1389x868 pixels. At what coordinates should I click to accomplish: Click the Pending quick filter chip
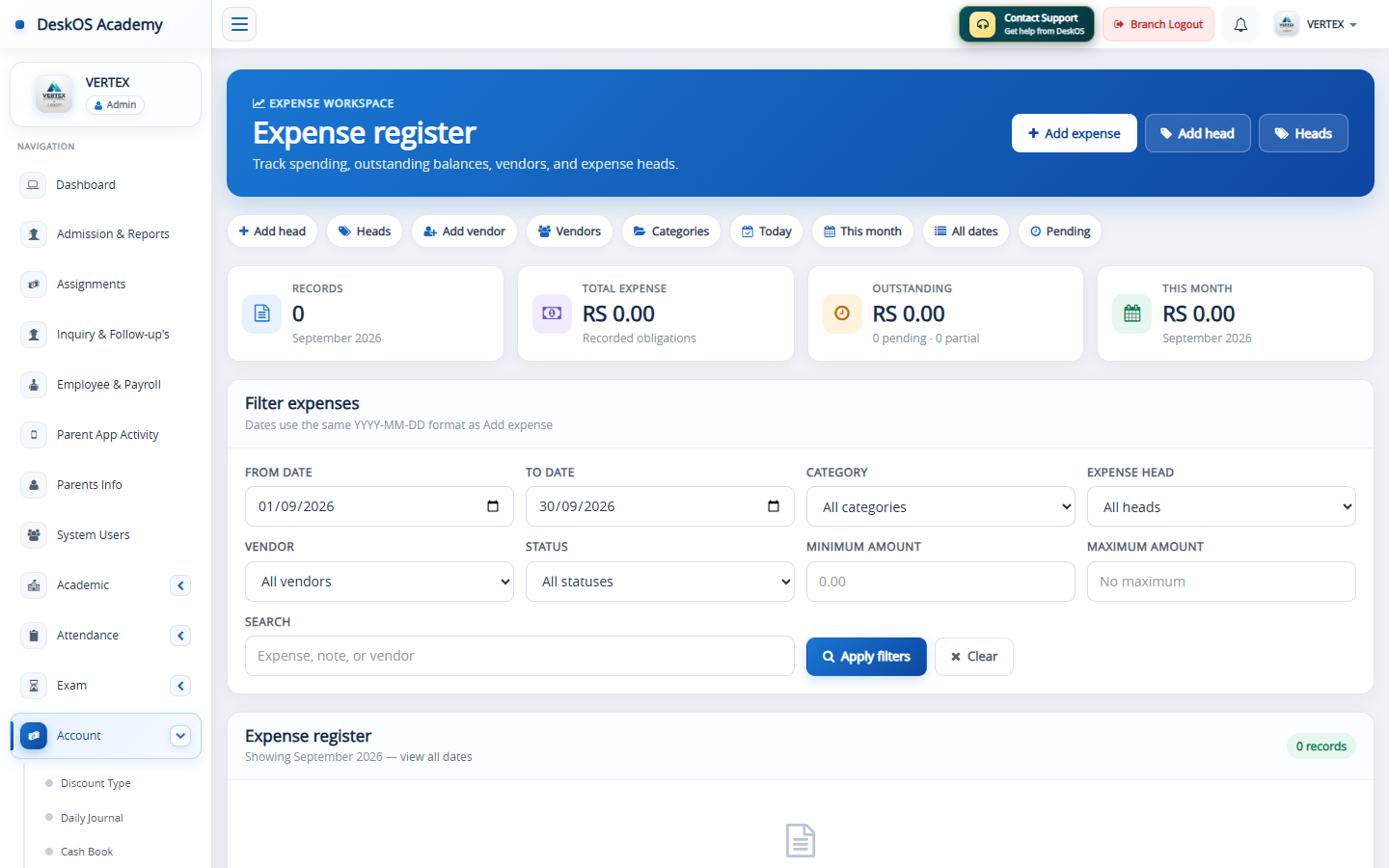(x=1060, y=231)
